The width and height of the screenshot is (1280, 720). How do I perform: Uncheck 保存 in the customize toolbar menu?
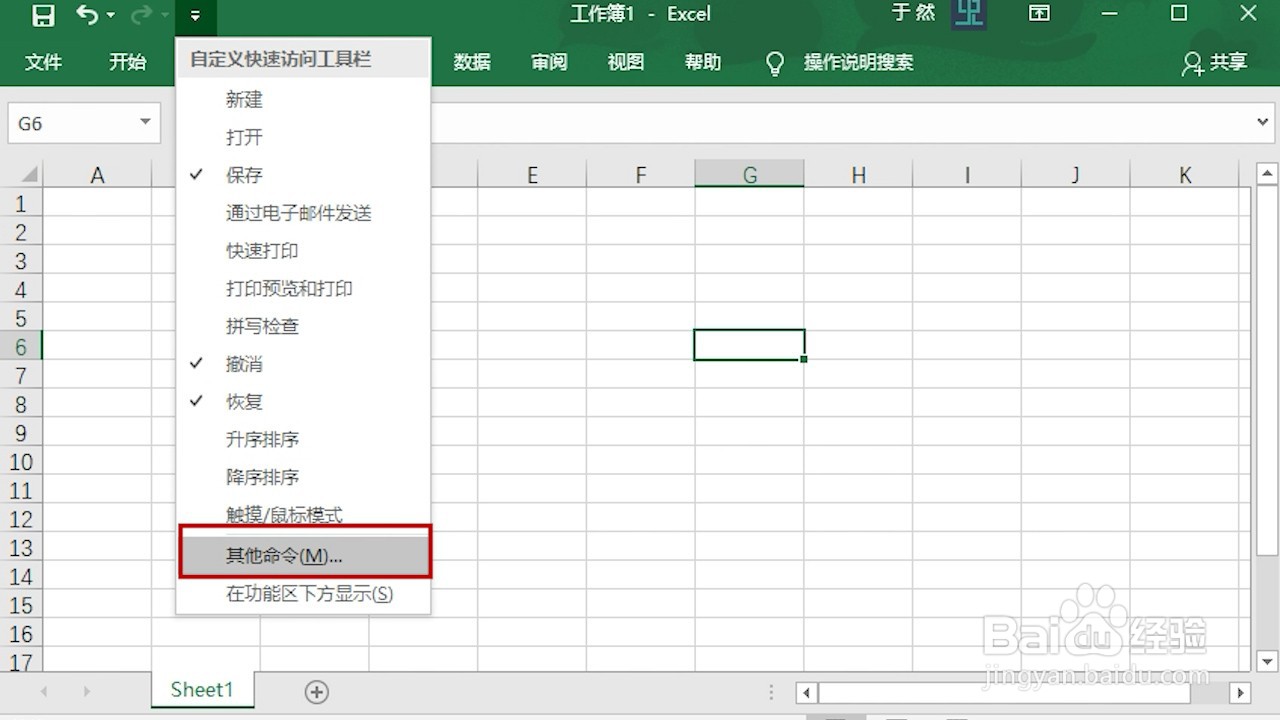pos(243,175)
